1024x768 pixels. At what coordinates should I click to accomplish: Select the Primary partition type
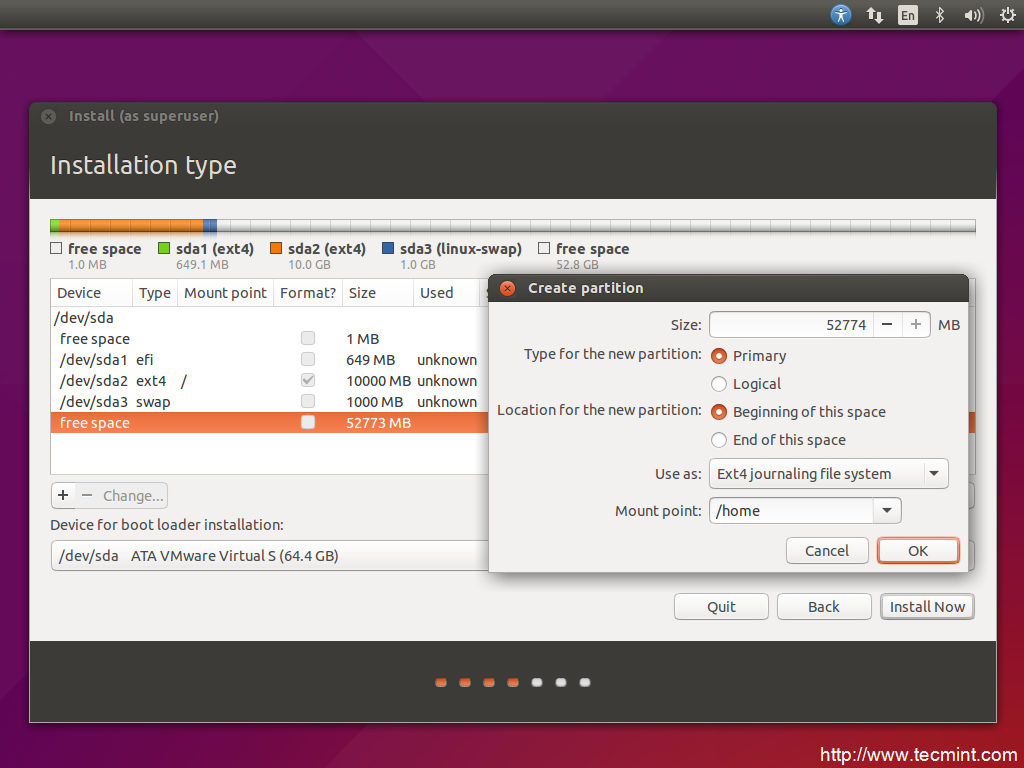(x=719, y=356)
